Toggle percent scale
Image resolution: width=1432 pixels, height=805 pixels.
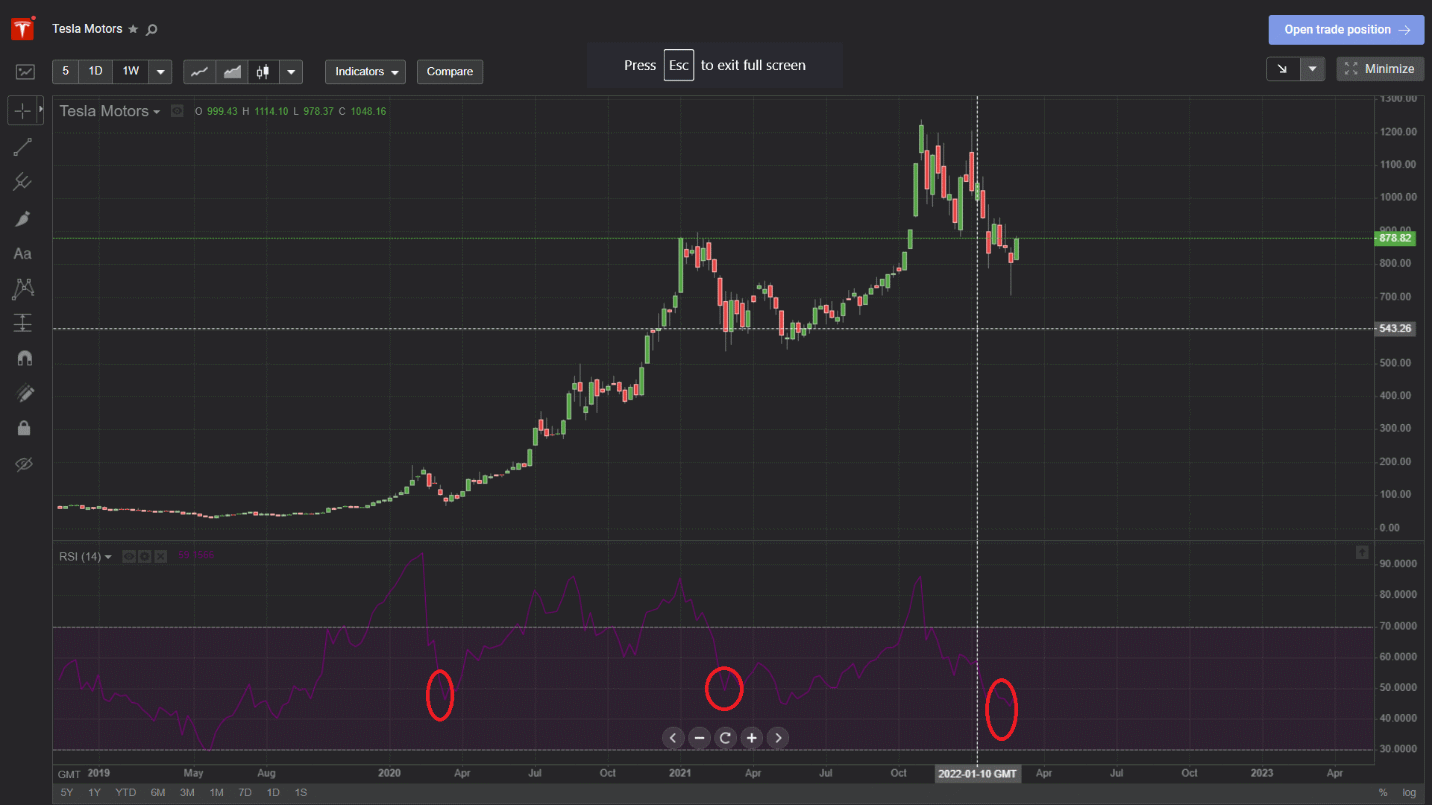1383,793
